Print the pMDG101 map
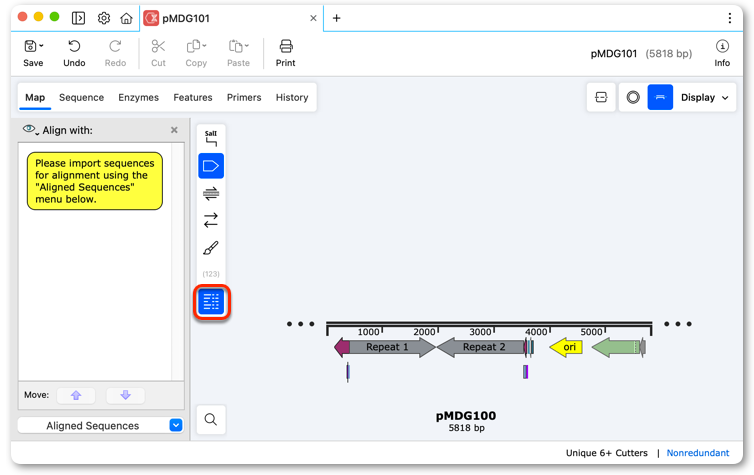 pos(286,53)
